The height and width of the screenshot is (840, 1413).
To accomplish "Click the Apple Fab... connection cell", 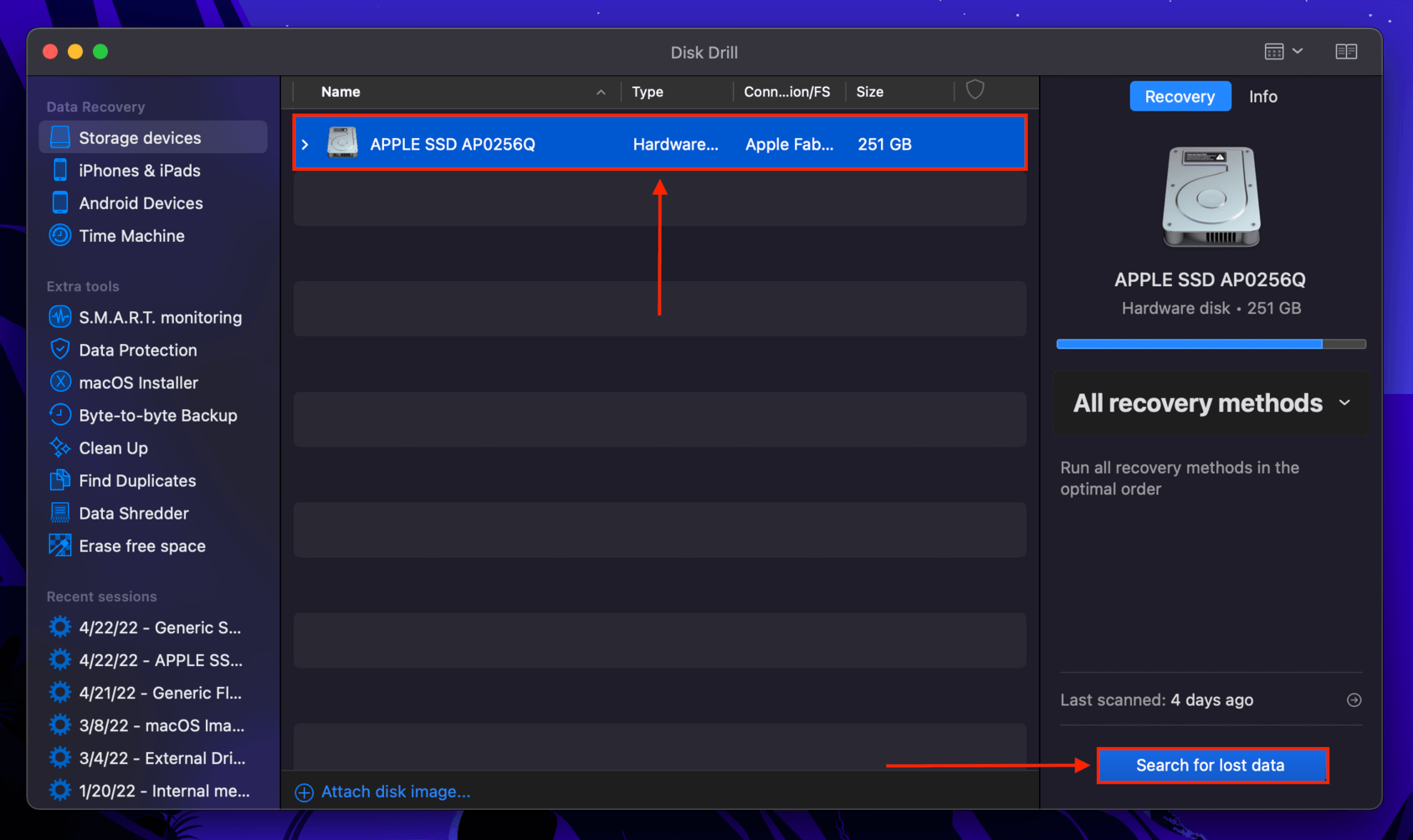I will tap(789, 144).
